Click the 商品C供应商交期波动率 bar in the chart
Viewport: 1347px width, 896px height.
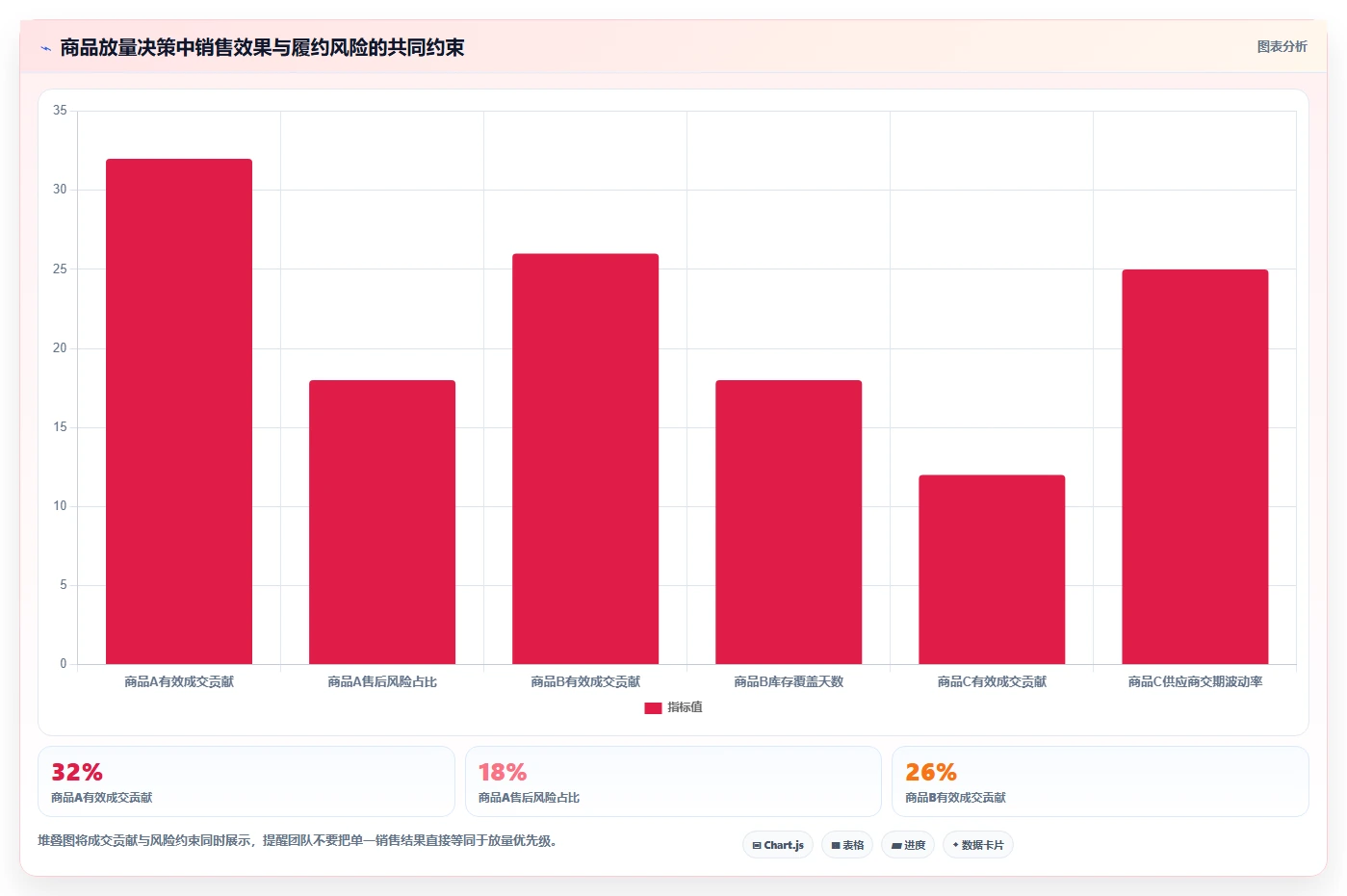(1195, 467)
